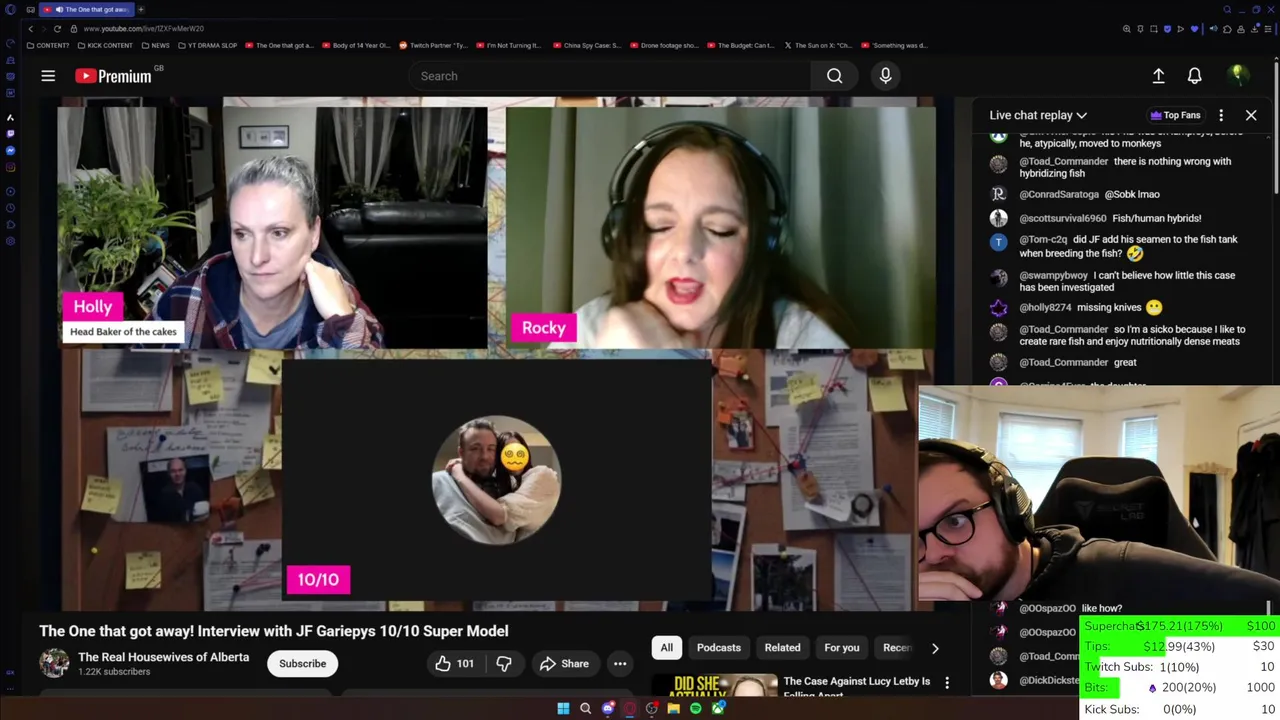Toggle the ad blocker shield icon
This screenshot has width=1280, height=720.
[x=1167, y=29]
